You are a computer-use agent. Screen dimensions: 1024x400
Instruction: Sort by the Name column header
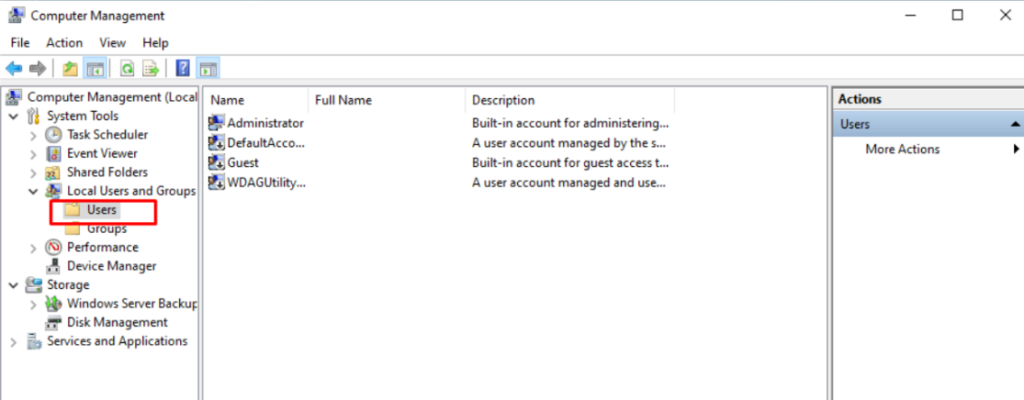[257, 100]
